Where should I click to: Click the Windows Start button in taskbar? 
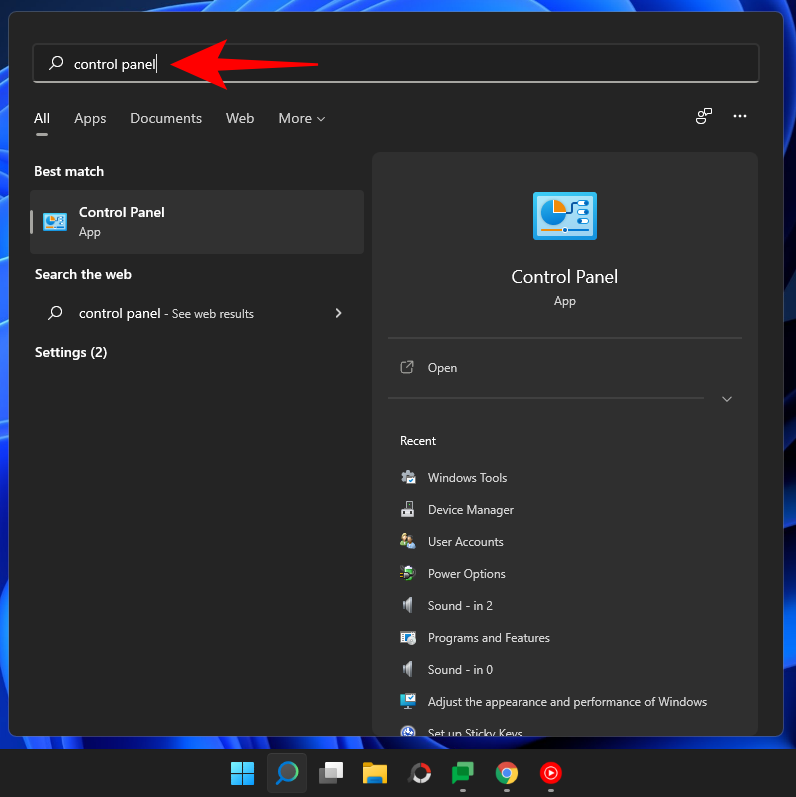coord(242,773)
